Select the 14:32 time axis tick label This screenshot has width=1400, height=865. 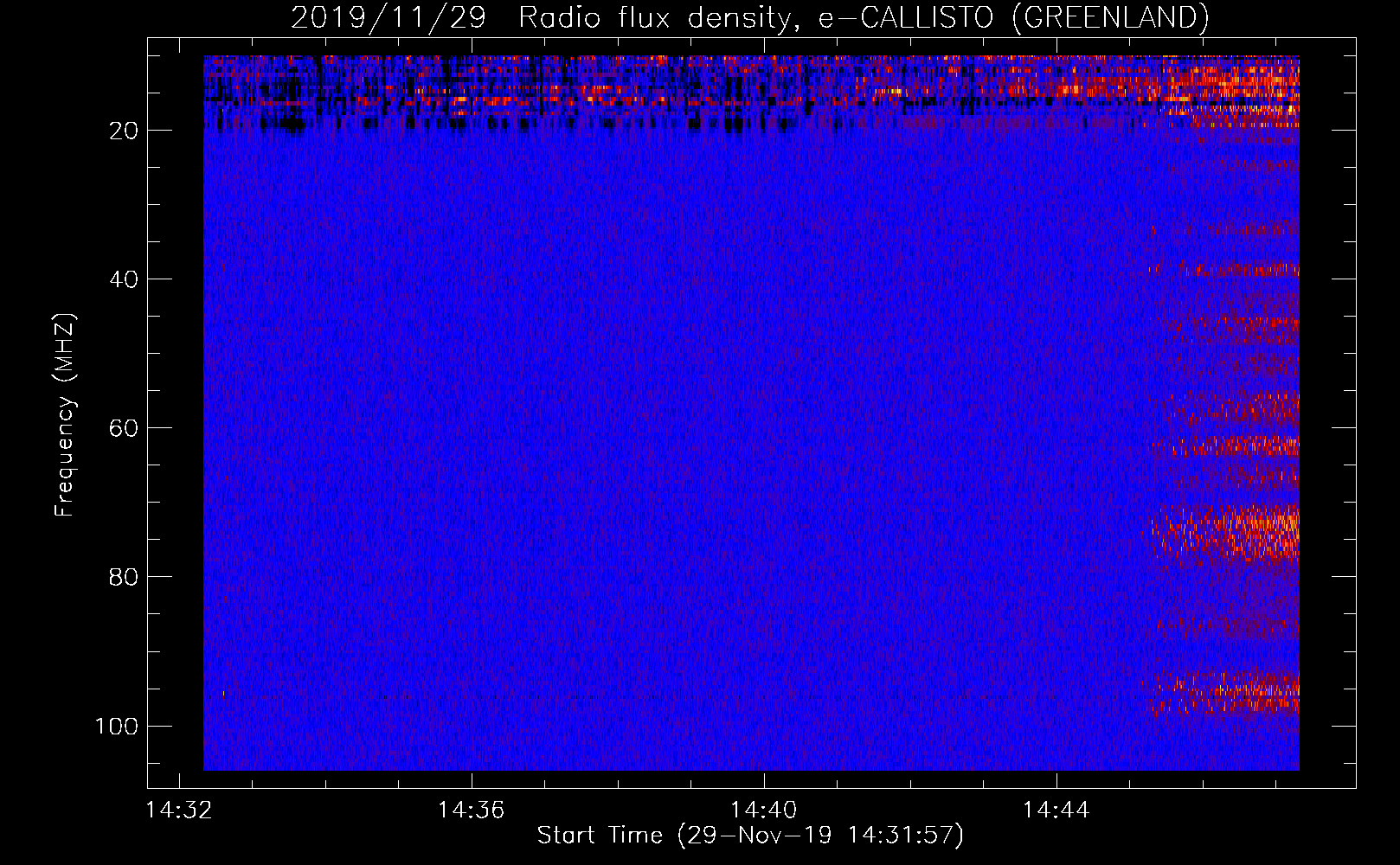point(179,811)
